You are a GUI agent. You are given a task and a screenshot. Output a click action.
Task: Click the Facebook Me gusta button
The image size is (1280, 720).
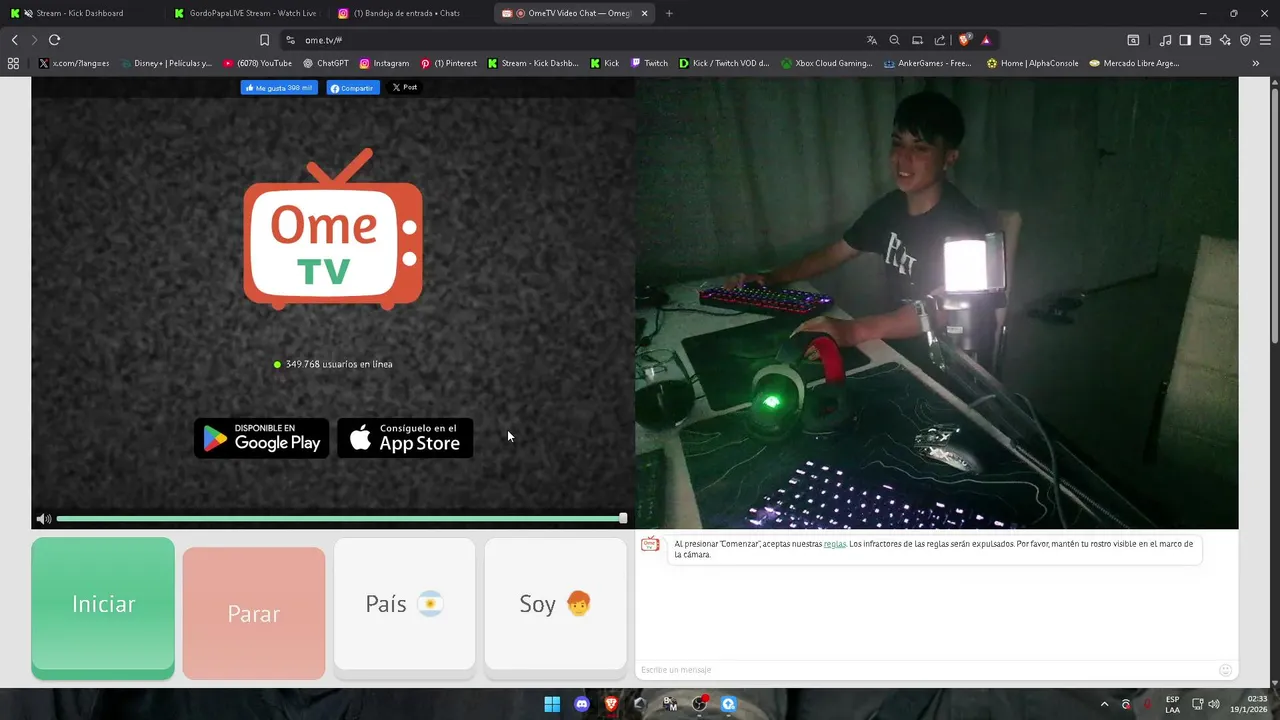[x=279, y=88]
